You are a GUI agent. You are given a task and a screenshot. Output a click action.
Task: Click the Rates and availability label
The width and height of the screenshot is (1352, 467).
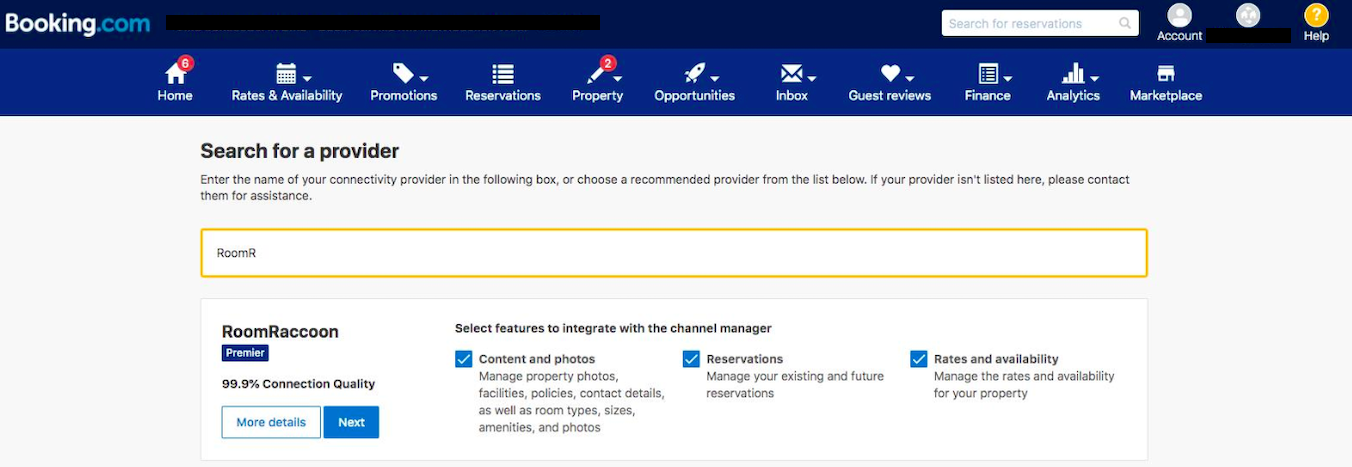point(996,359)
